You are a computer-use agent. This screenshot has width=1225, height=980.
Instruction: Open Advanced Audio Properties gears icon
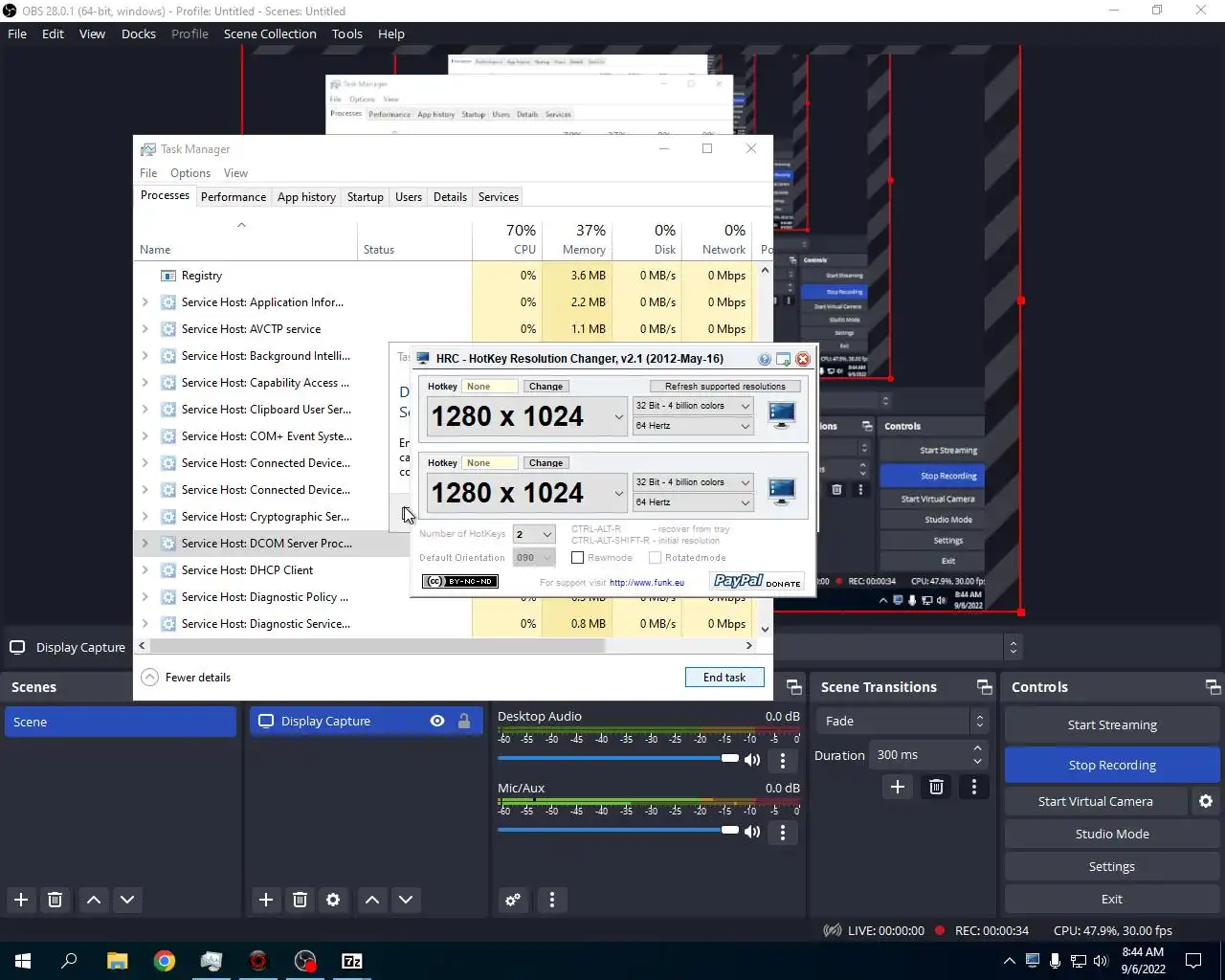[513, 900]
